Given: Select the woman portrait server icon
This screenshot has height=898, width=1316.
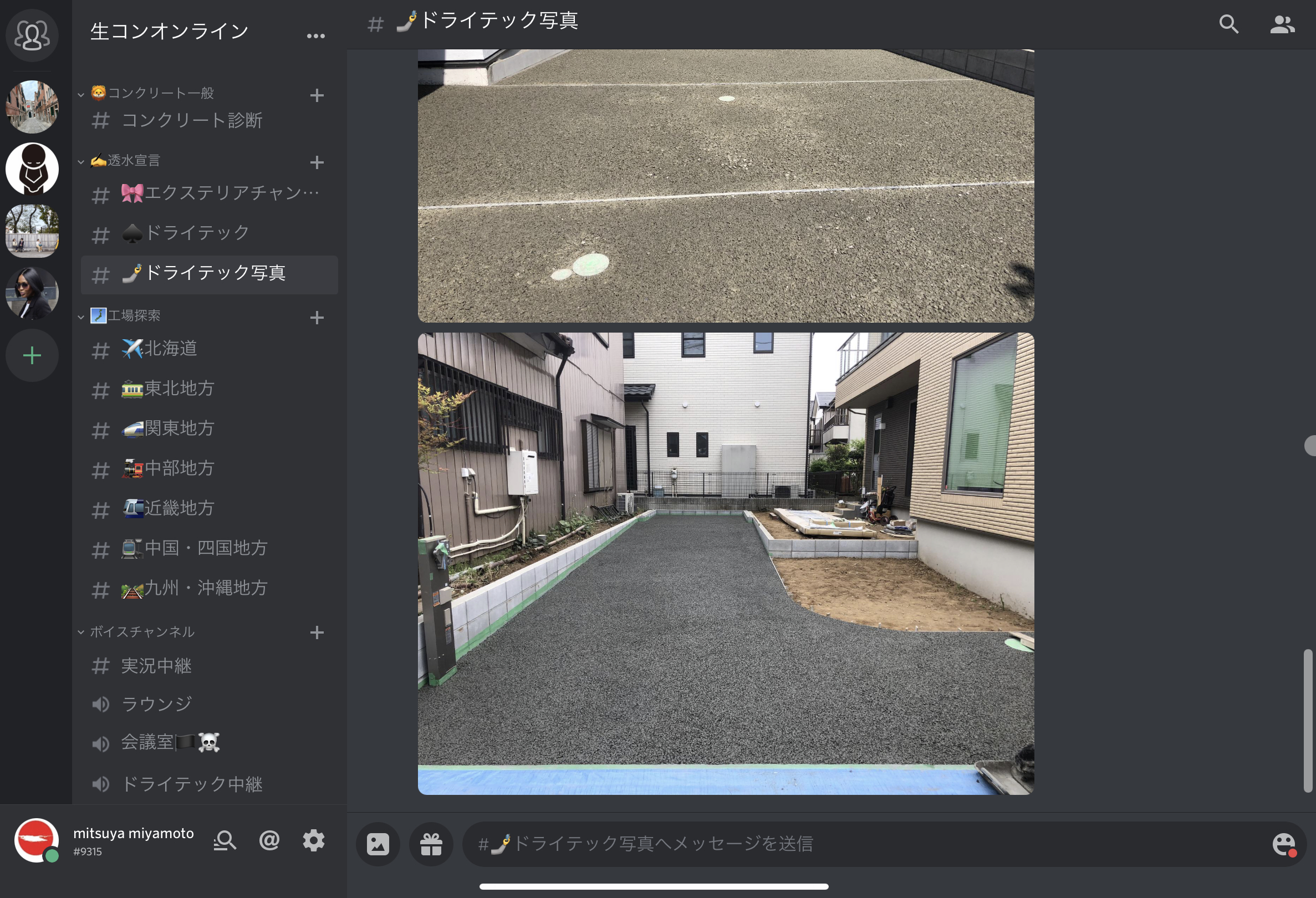Looking at the screenshot, I should [32, 293].
